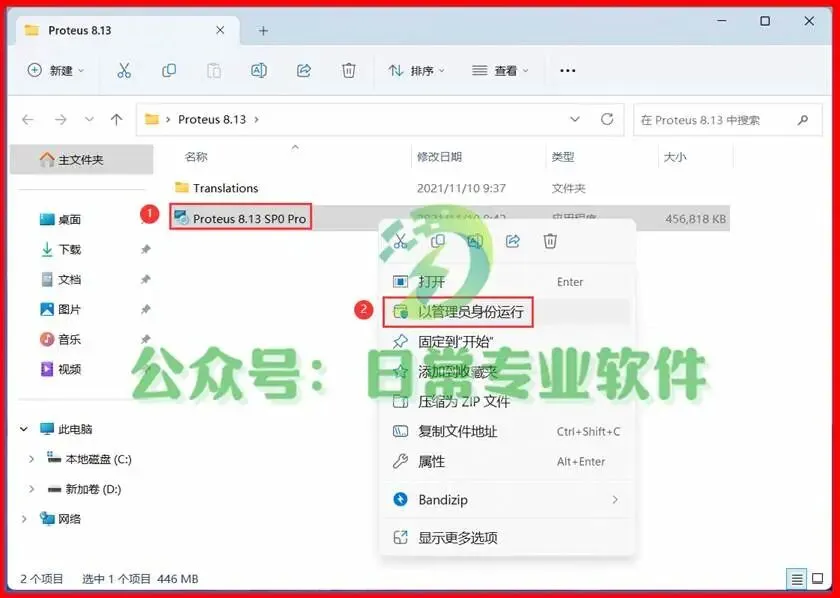Select 新加卷 (D:) drive
The width and height of the screenshot is (840, 598).
[x=84, y=489]
